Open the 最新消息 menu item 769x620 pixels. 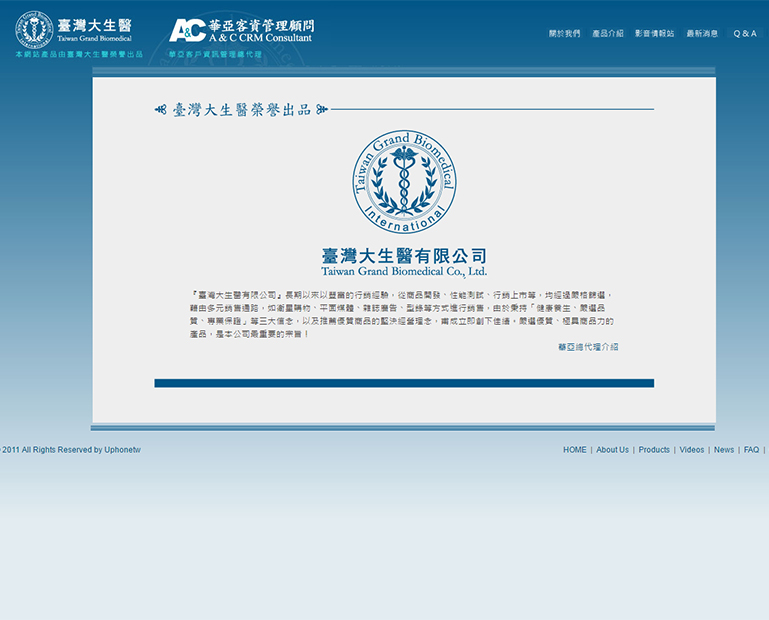pyautogui.click(x=702, y=33)
